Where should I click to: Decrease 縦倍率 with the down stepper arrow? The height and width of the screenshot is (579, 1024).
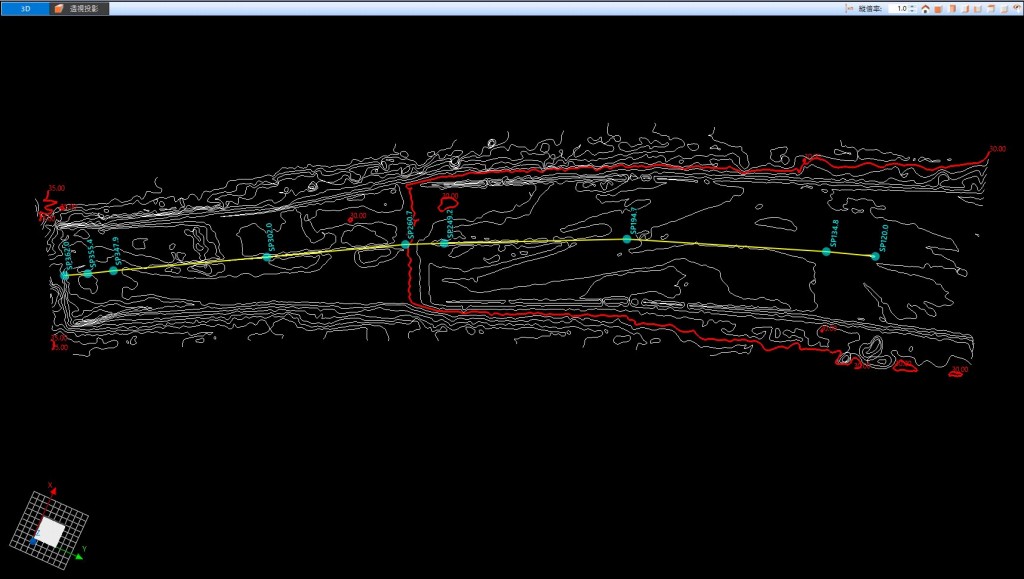click(913, 11)
